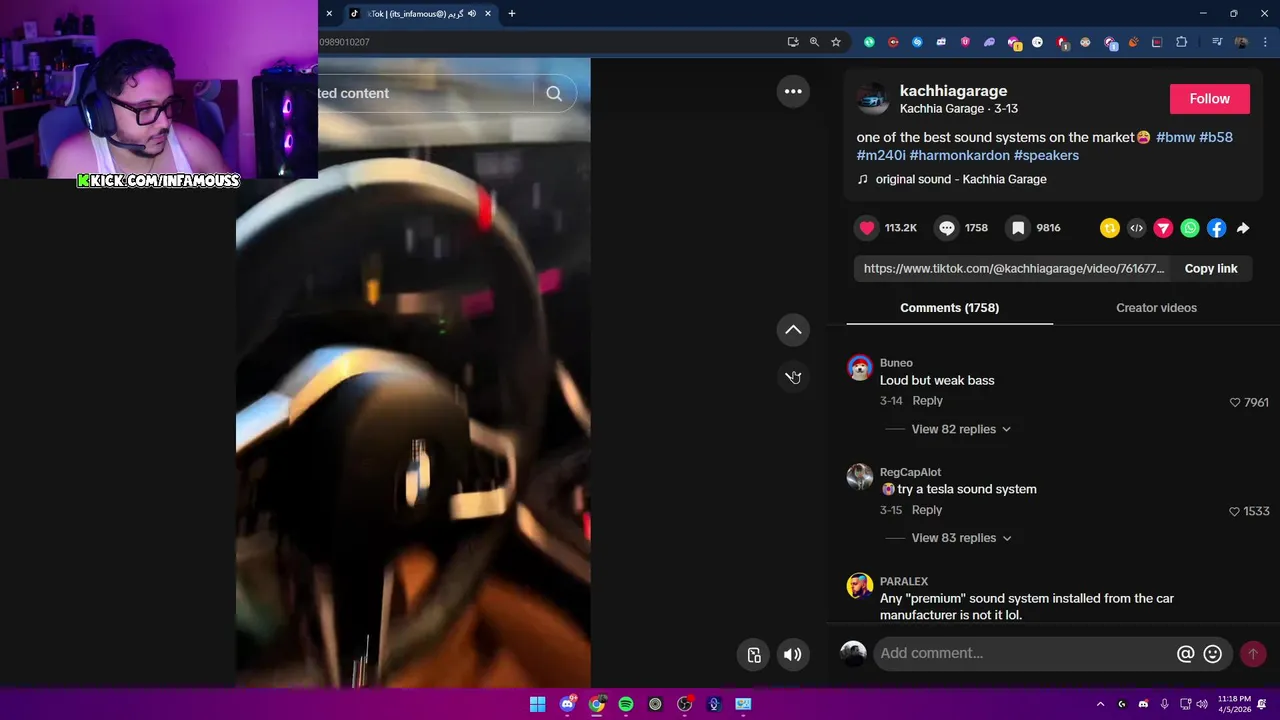Open the #b58 hashtag
1280x720 pixels.
pos(1216,137)
